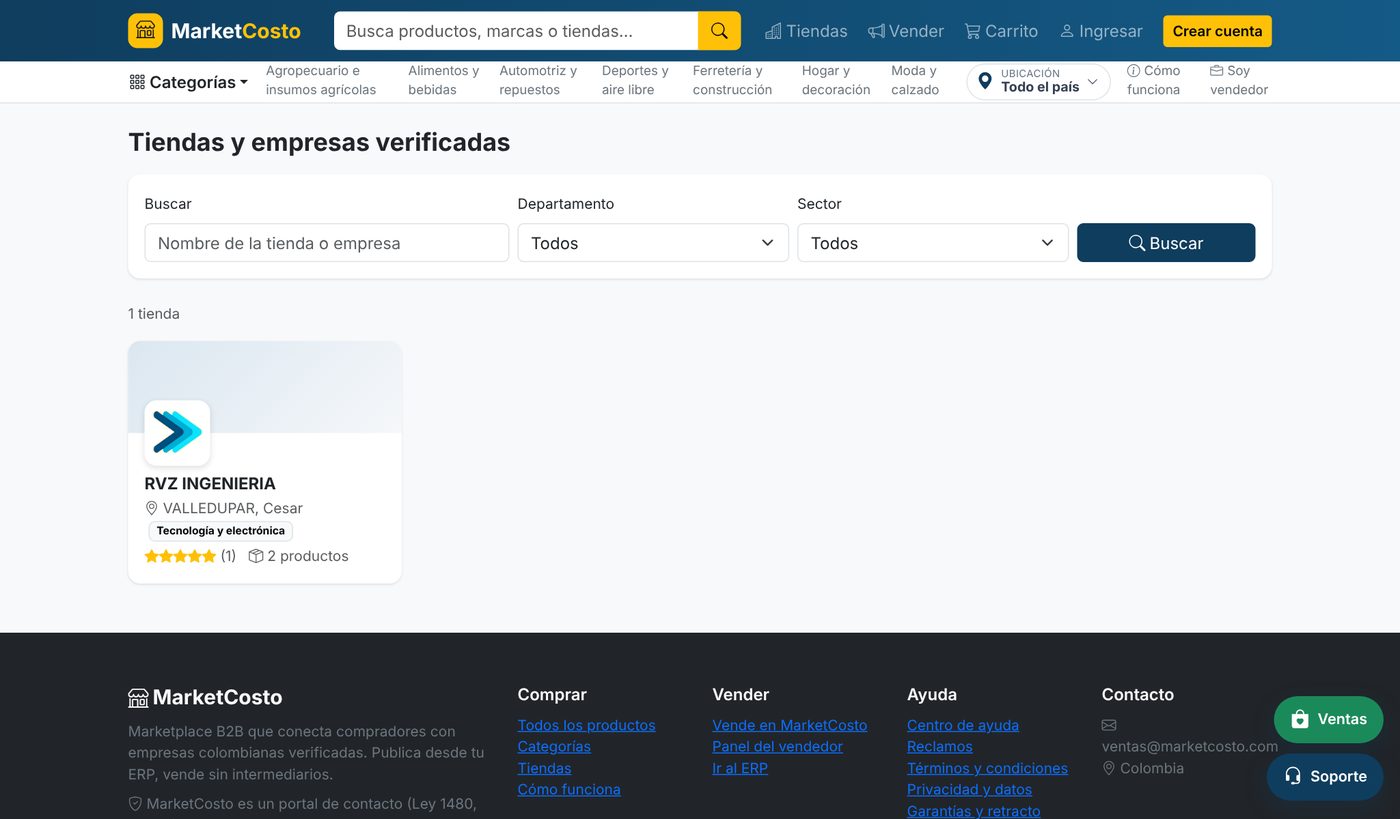
Task: Open Vende en MarketCosto footer link
Action: click(790, 725)
